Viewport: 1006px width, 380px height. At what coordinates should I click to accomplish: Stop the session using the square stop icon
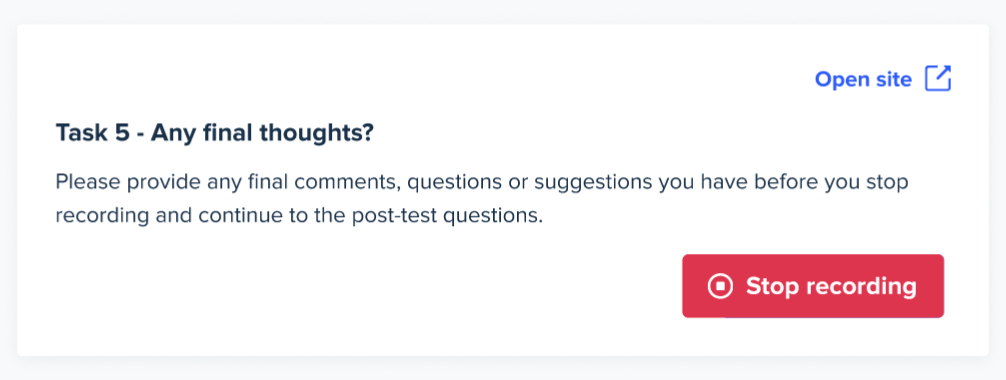coord(720,286)
